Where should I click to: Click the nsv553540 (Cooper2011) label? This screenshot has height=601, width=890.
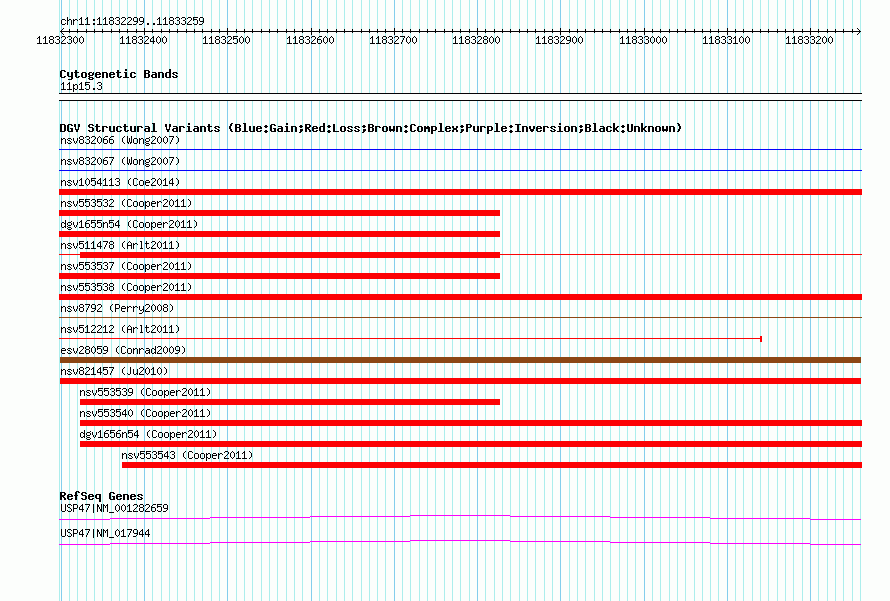coord(145,413)
